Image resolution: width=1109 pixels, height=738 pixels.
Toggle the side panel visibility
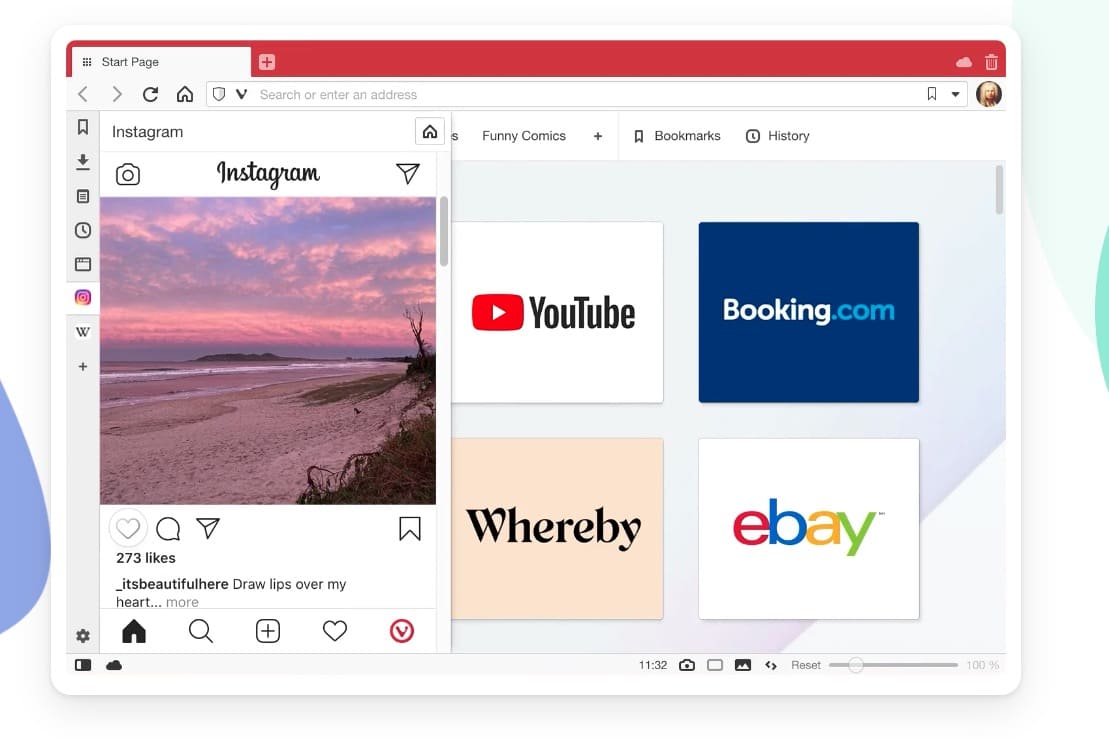(83, 665)
